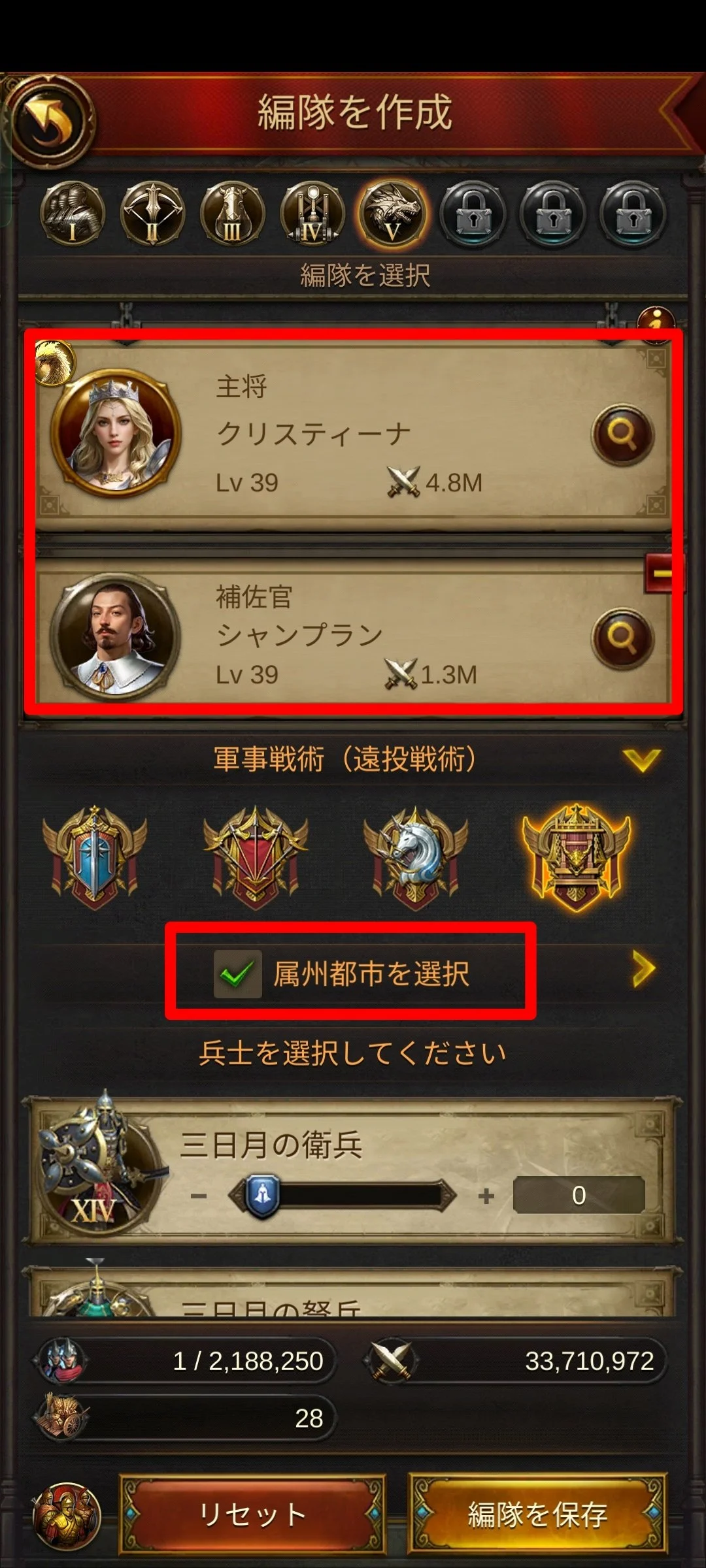
Task: Remove assistant general with red minus
Action: pos(662,574)
